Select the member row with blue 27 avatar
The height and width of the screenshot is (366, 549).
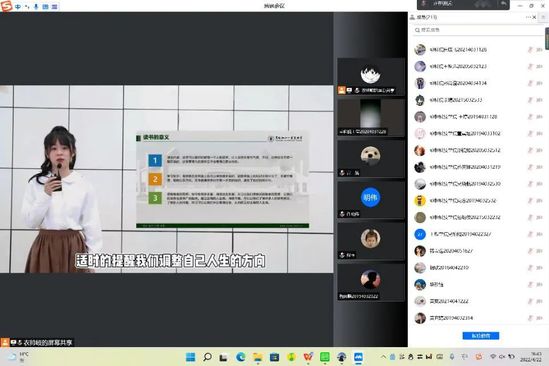(478, 234)
